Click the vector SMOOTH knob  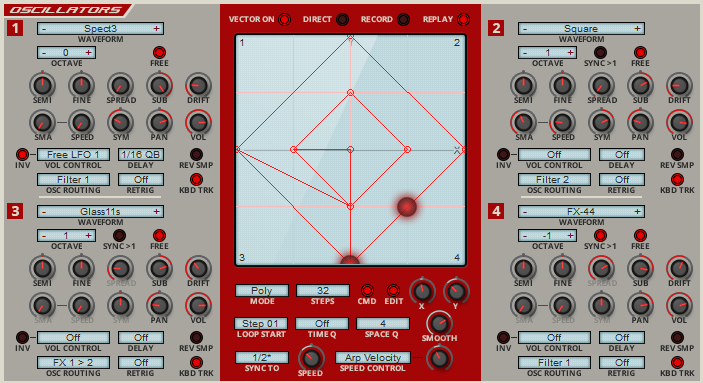[439, 323]
